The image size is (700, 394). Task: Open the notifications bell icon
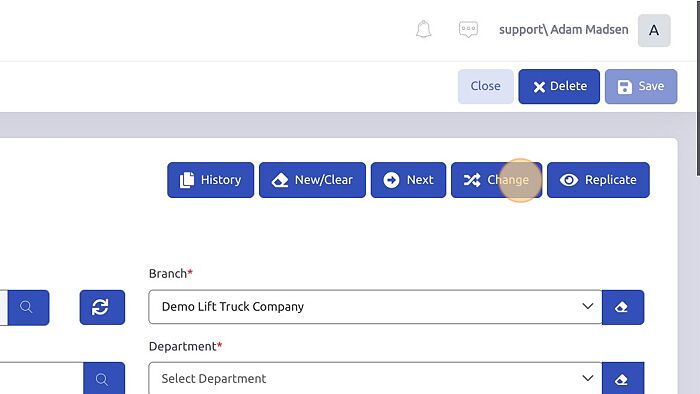(x=423, y=29)
